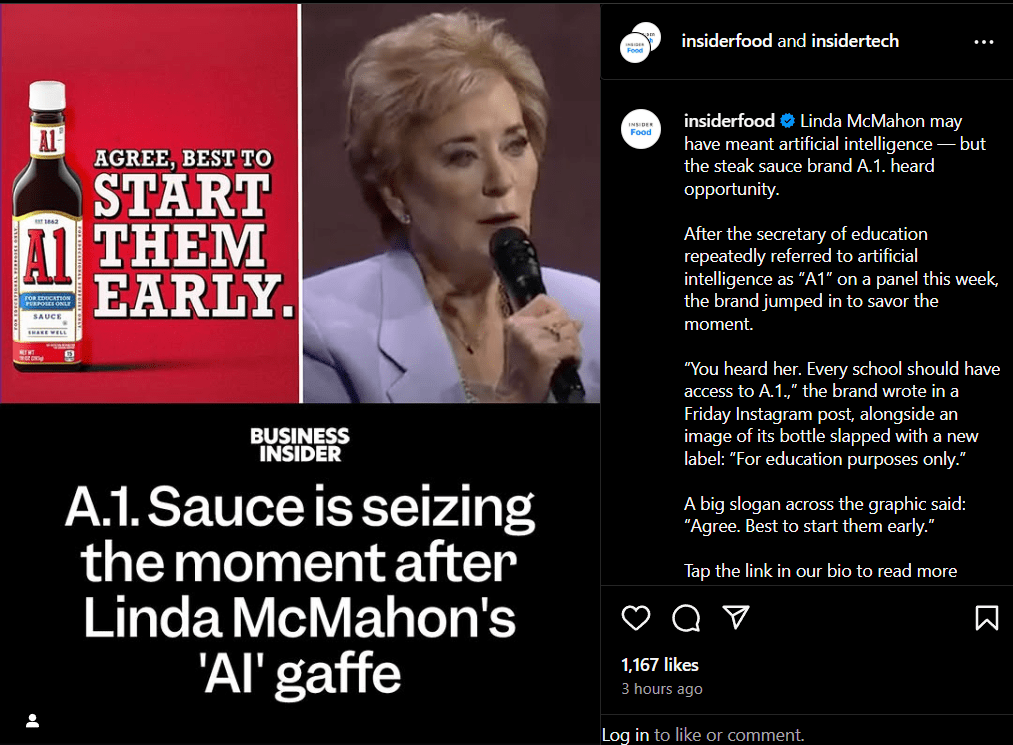
Task: Like the post with the heart icon
Action: pyautogui.click(x=636, y=618)
